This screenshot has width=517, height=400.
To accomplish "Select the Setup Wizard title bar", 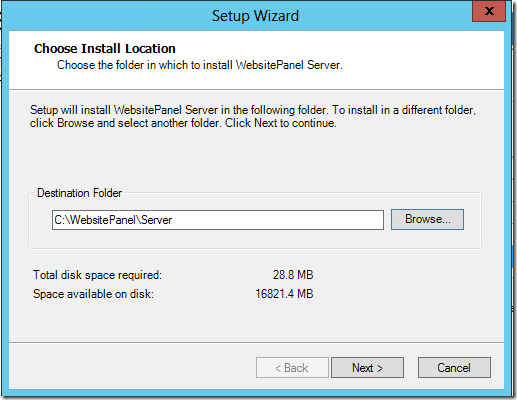I will 255,16.
